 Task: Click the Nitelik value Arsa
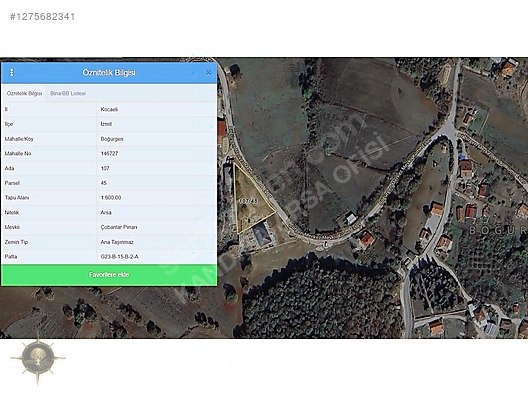[106, 212]
